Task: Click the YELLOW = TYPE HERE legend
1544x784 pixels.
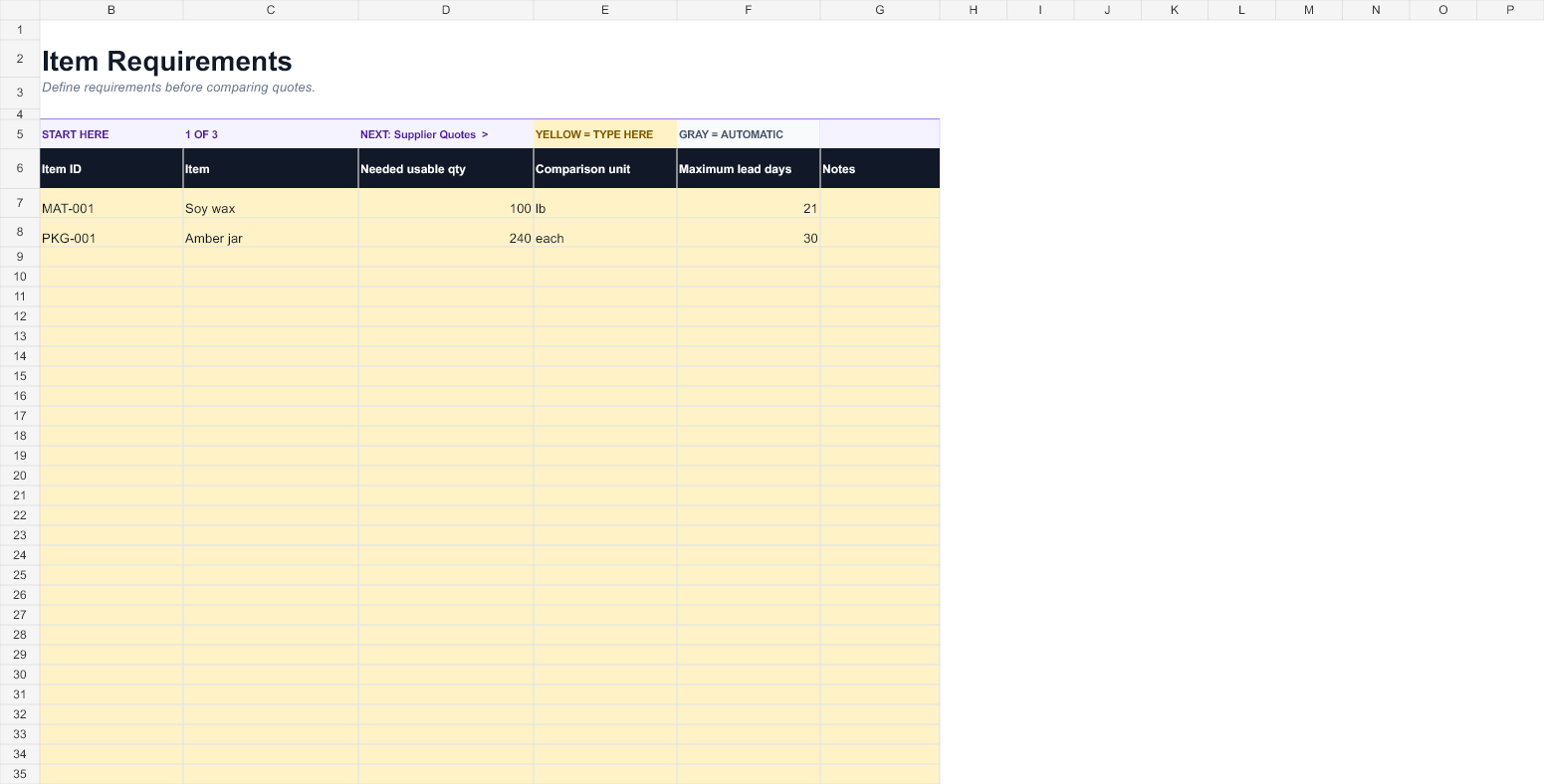Action: point(605,134)
